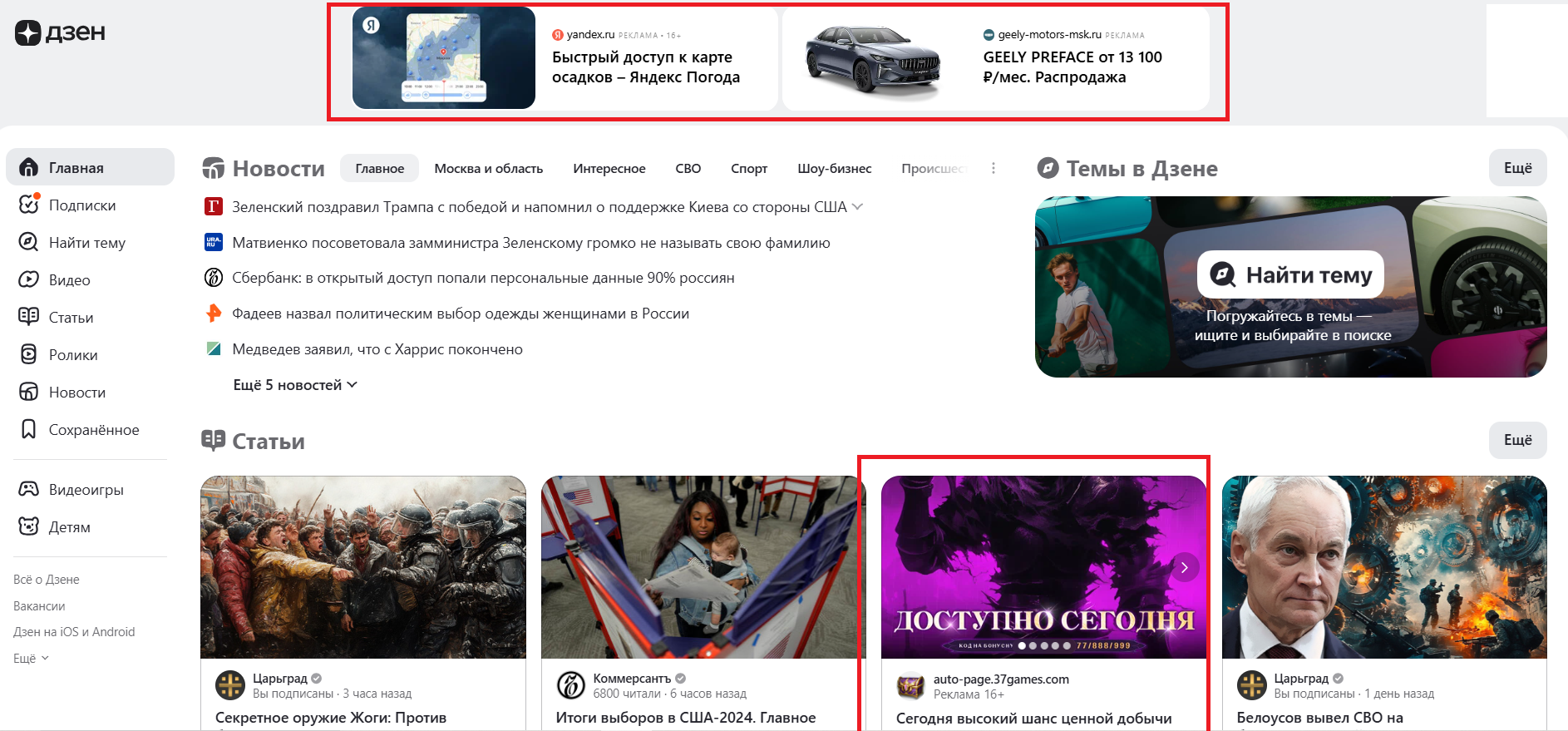The height and width of the screenshot is (731, 1568).
Task: Open Статьи sidebar icon
Action: (x=28, y=317)
